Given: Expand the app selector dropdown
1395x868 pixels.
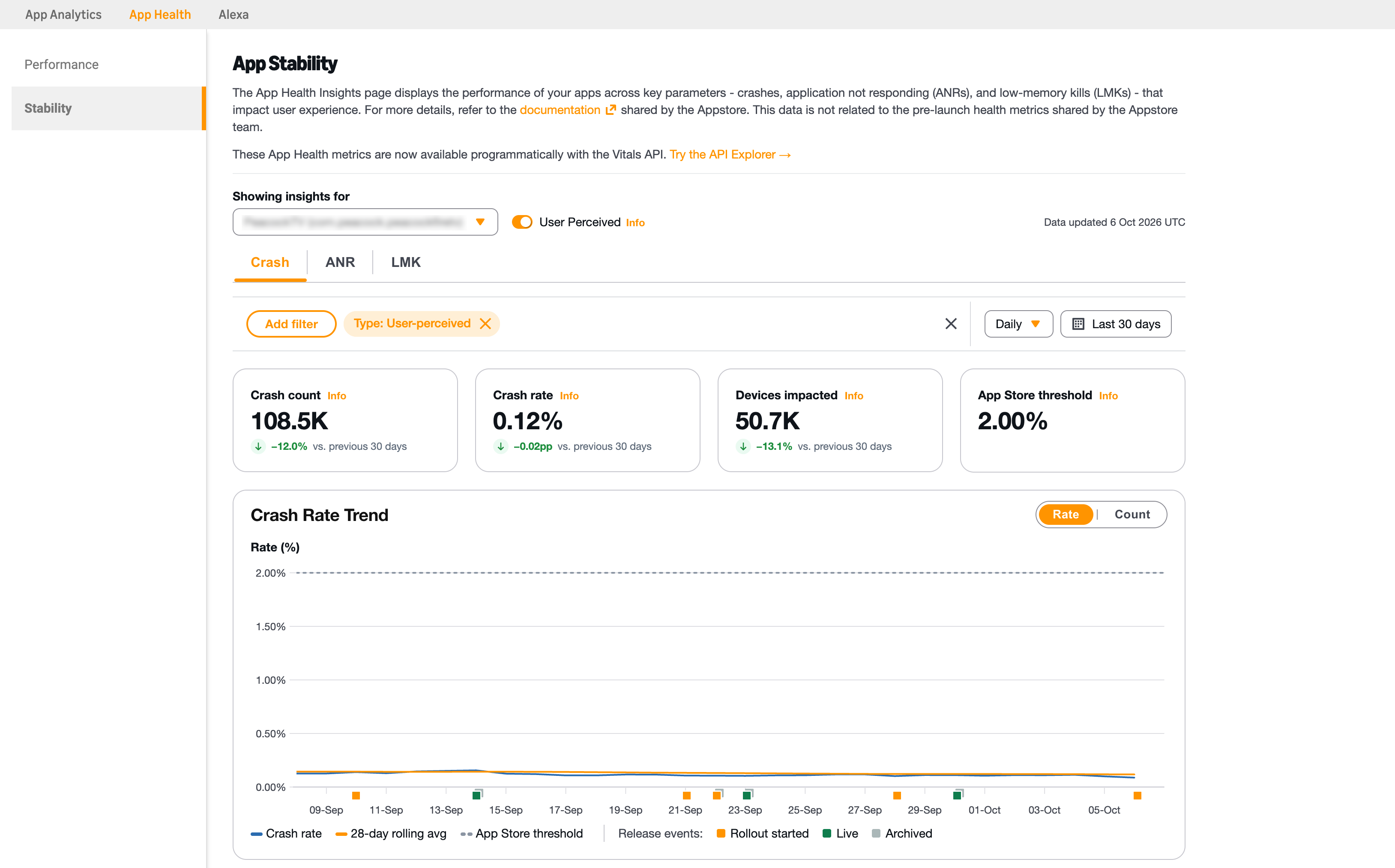Looking at the screenshot, I should point(365,221).
